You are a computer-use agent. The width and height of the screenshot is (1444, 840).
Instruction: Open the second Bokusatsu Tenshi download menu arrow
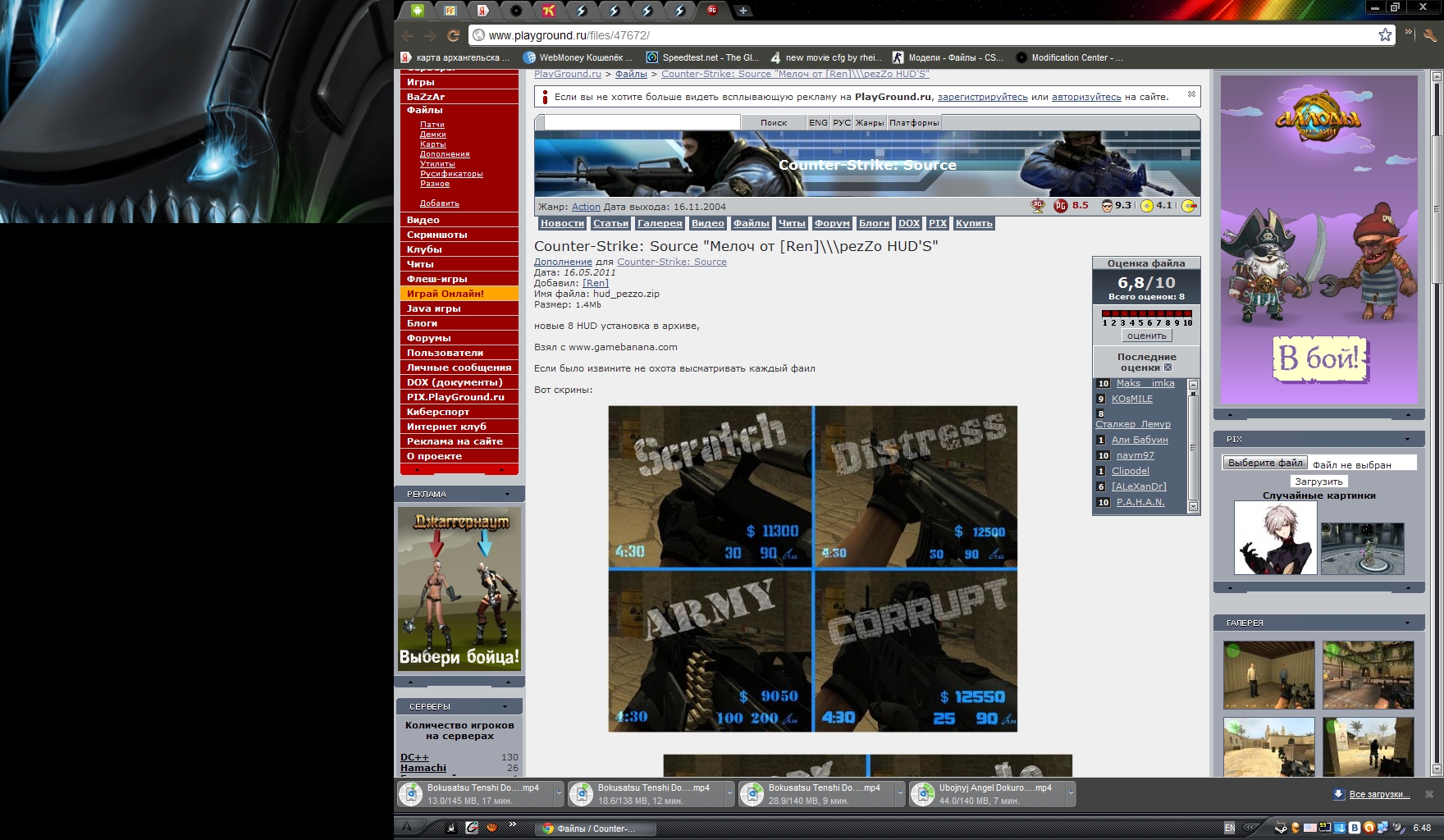pos(729,793)
